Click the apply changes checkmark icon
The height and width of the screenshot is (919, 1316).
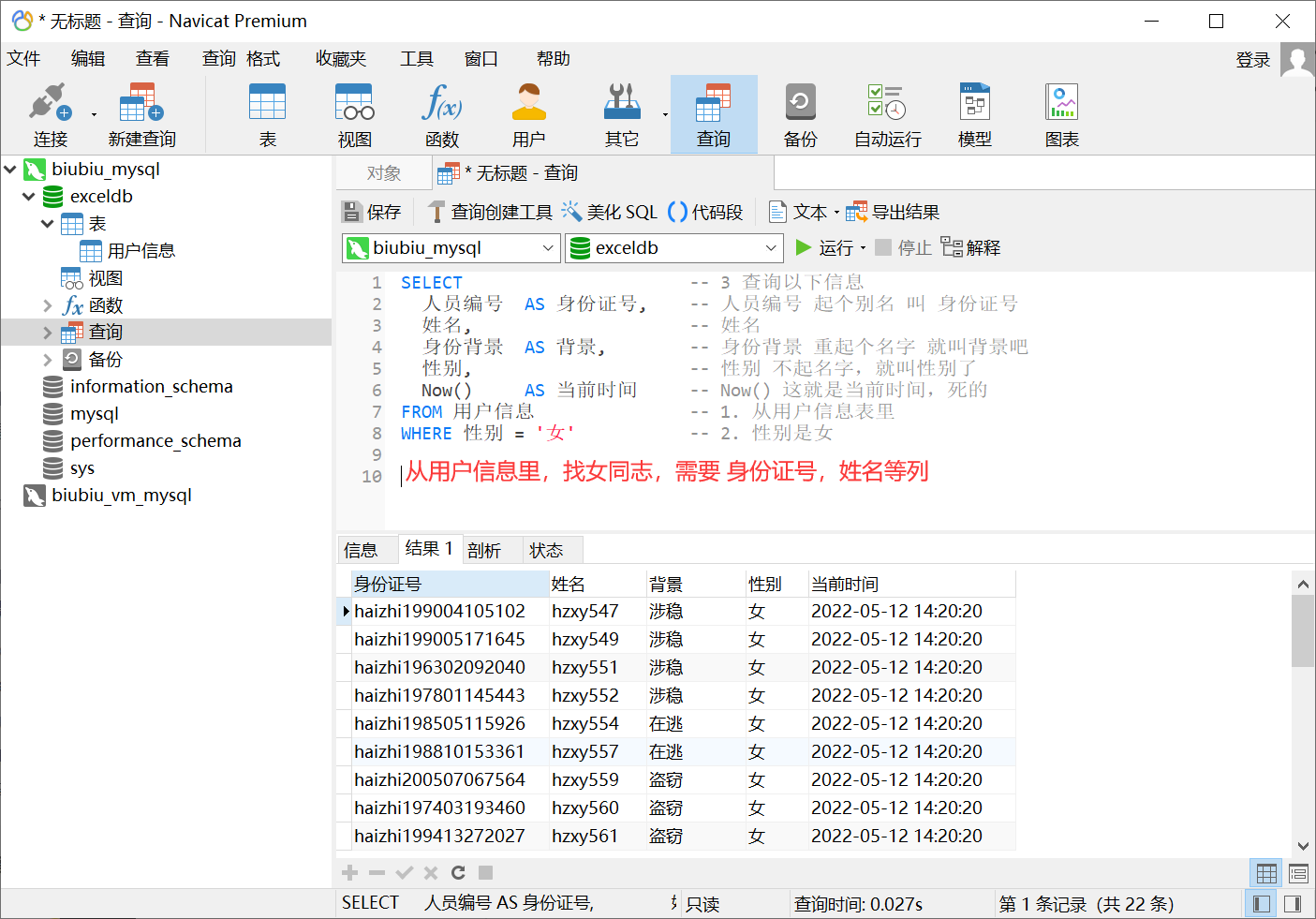coord(405,873)
